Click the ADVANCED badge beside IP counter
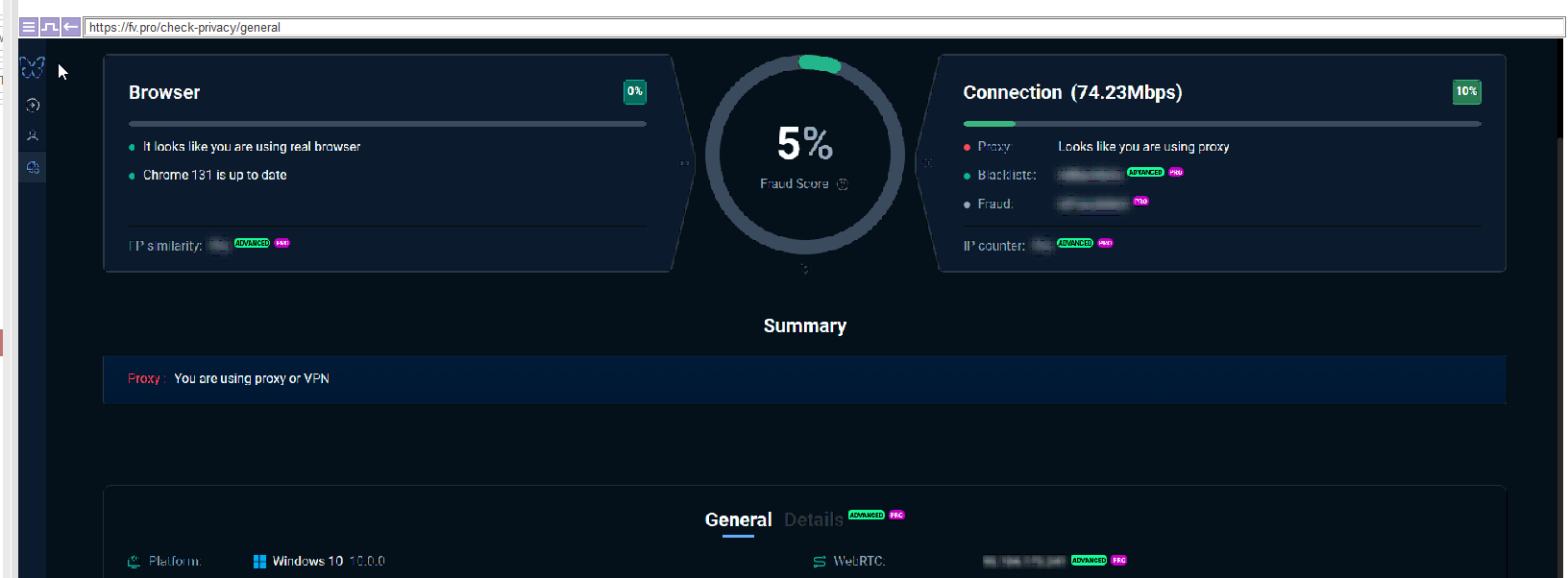This screenshot has width=1568, height=578. coord(1074,243)
